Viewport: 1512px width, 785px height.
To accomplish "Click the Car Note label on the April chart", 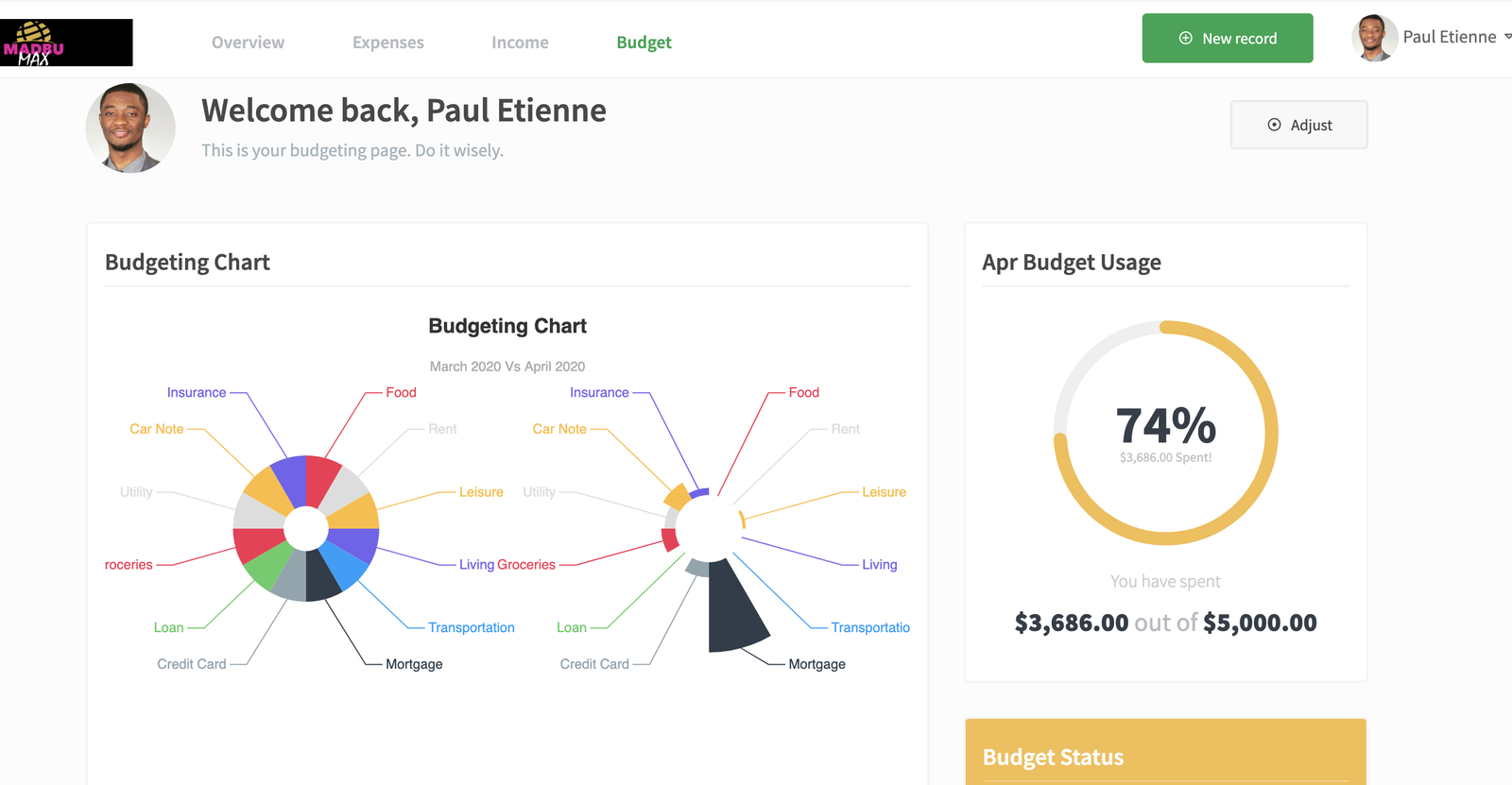I will 559,429.
